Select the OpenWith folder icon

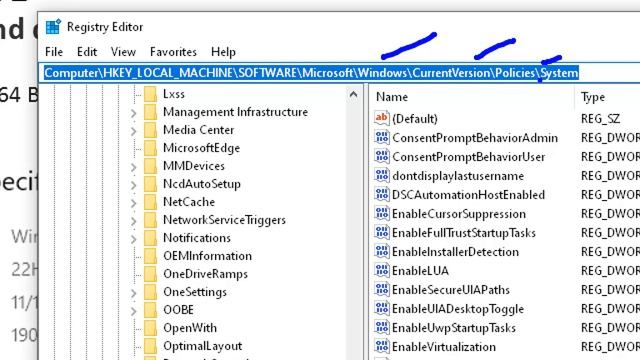point(150,328)
